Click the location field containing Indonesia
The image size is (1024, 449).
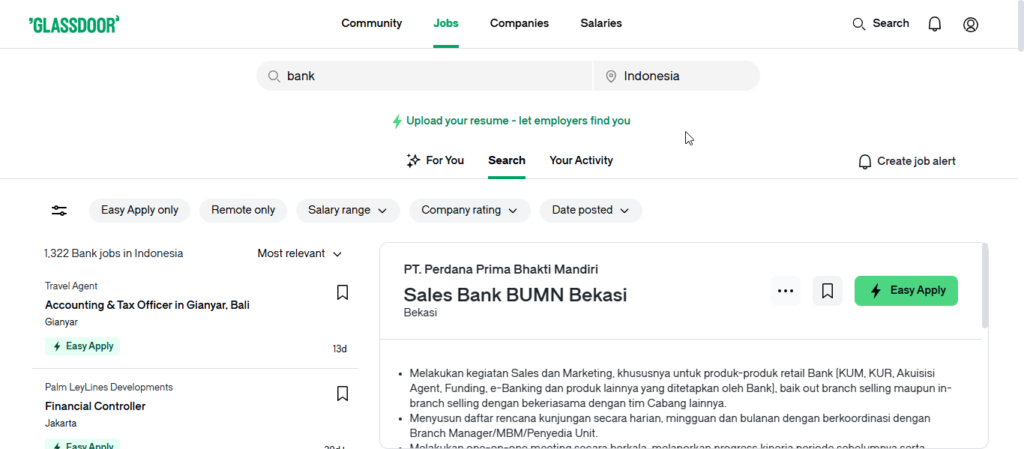coord(677,76)
